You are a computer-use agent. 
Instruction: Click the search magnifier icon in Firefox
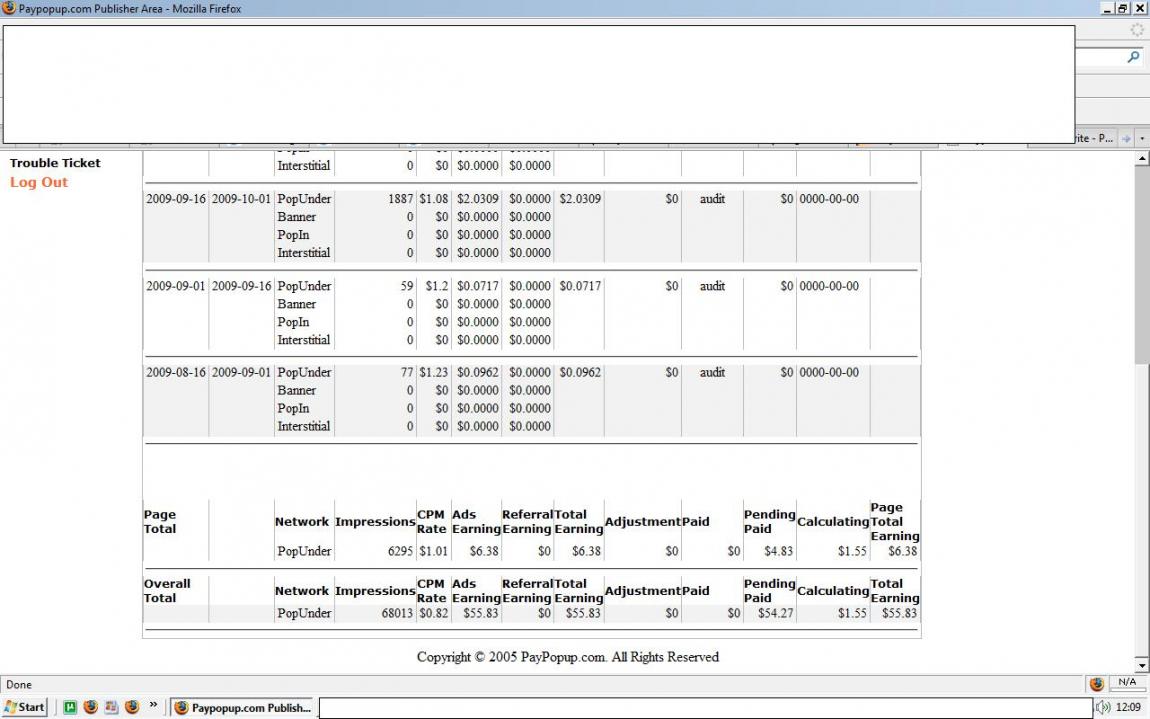point(1133,56)
